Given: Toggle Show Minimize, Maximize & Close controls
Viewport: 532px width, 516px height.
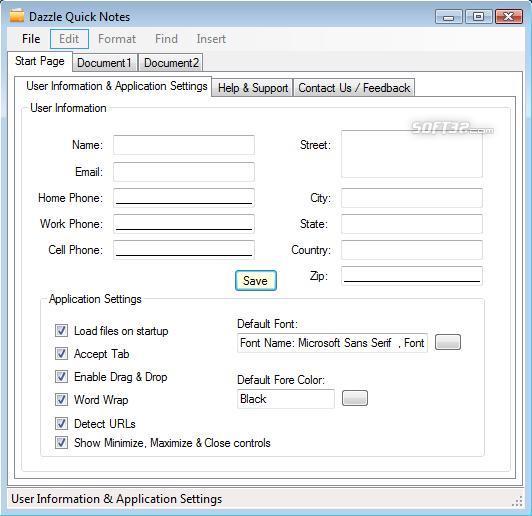Looking at the screenshot, I should click(61, 443).
